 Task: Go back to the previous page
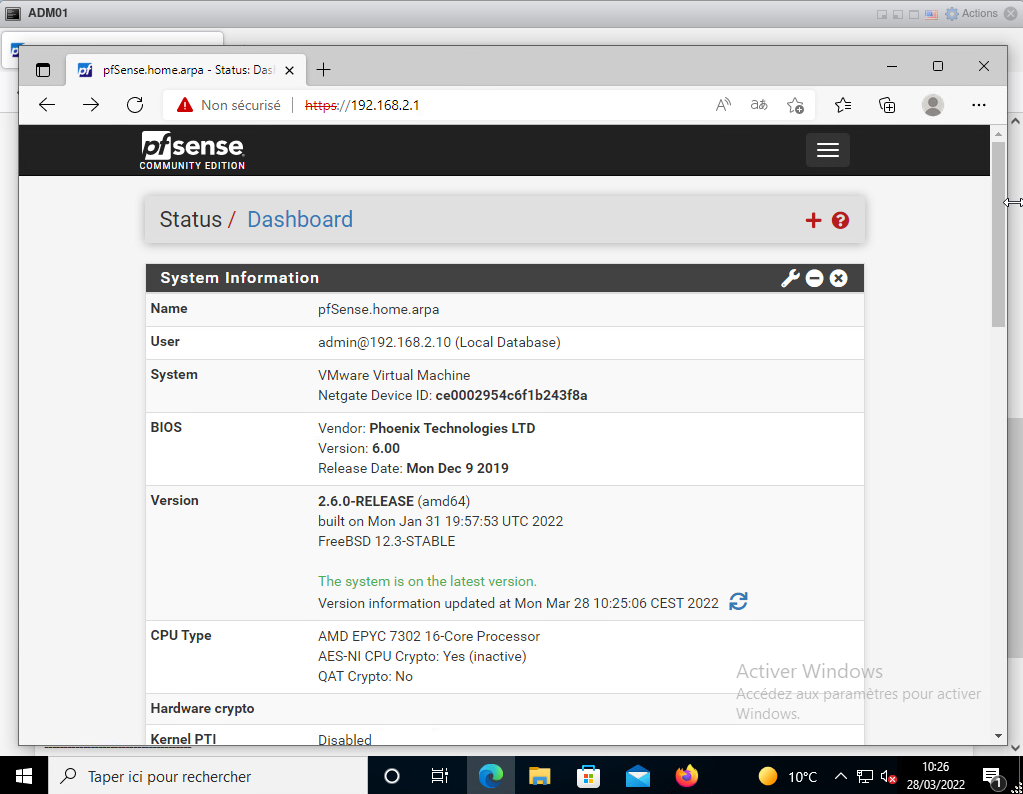(x=47, y=105)
